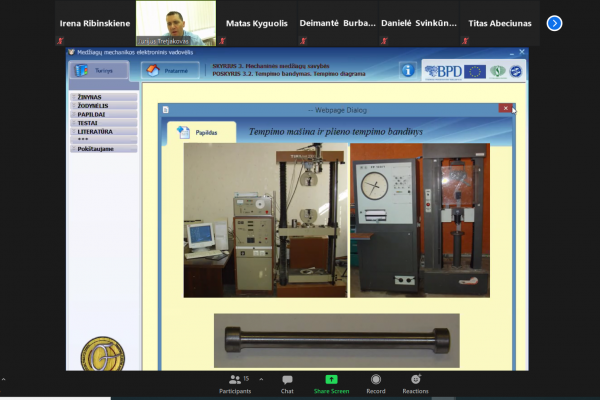This screenshot has width=600, height=400.
Task: Select the Papildas tab in dialog
Action: click(202, 133)
